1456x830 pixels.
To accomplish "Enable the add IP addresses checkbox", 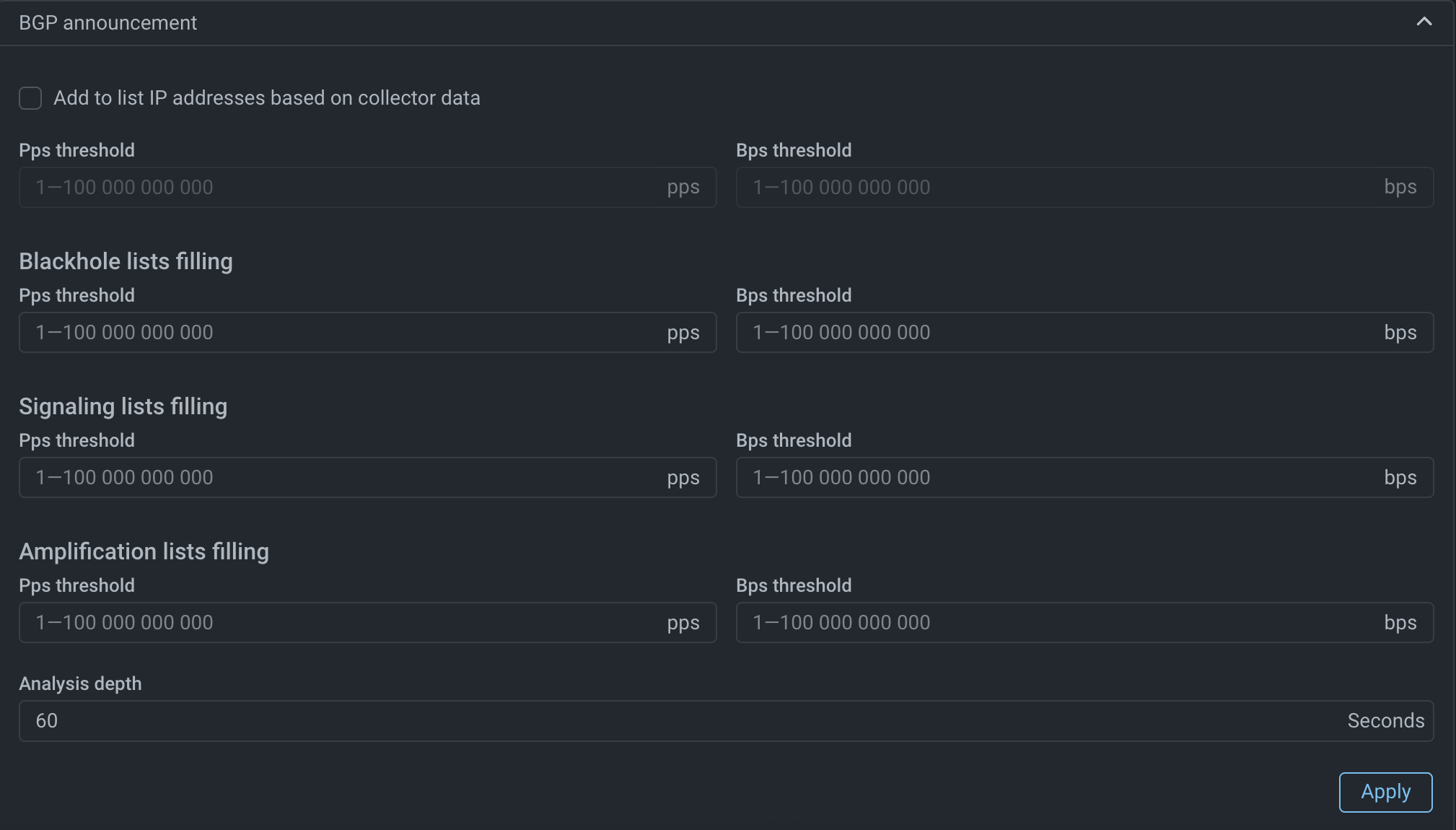I will pos(30,98).
